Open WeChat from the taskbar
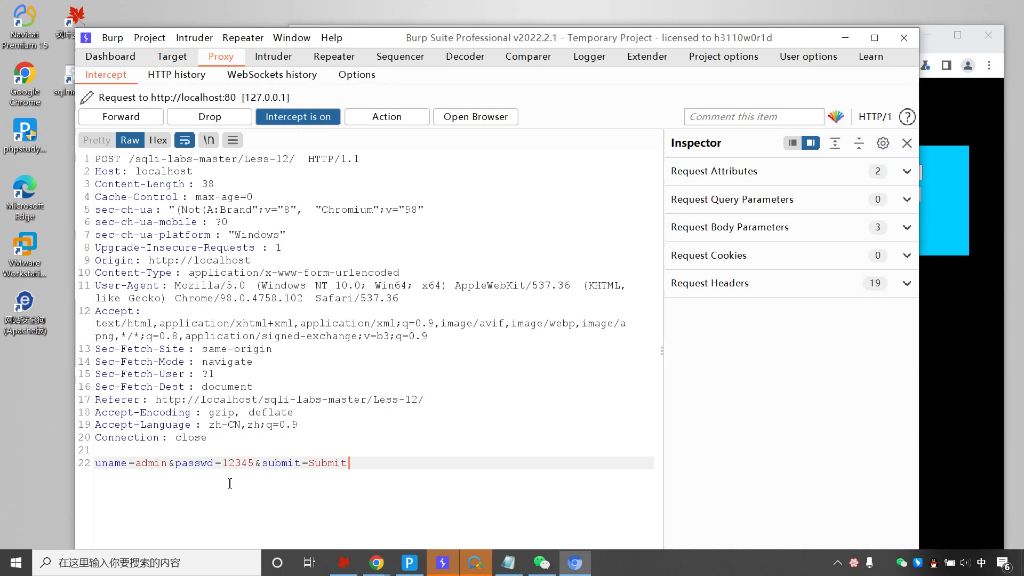1024x576 pixels. coord(541,562)
